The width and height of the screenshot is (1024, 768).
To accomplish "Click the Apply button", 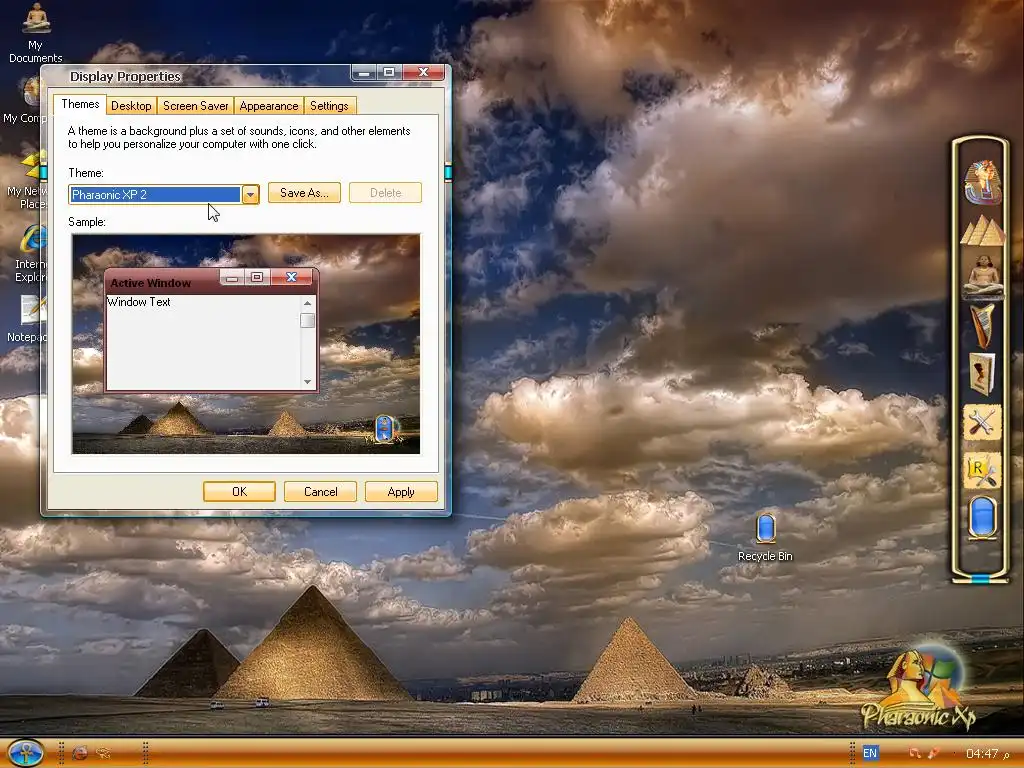I will (401, 492).
